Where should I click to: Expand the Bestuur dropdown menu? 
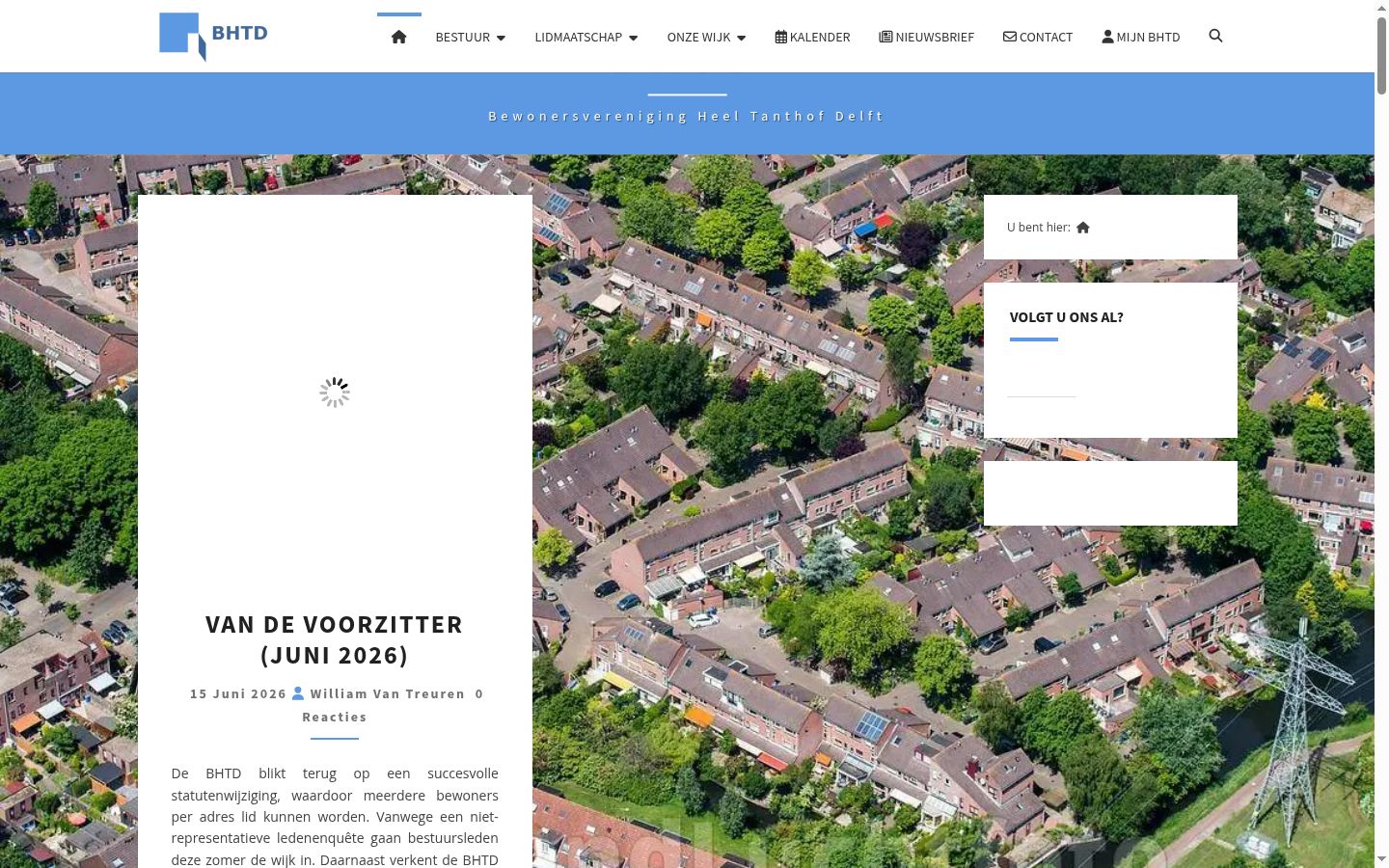(x=470, y=37)
